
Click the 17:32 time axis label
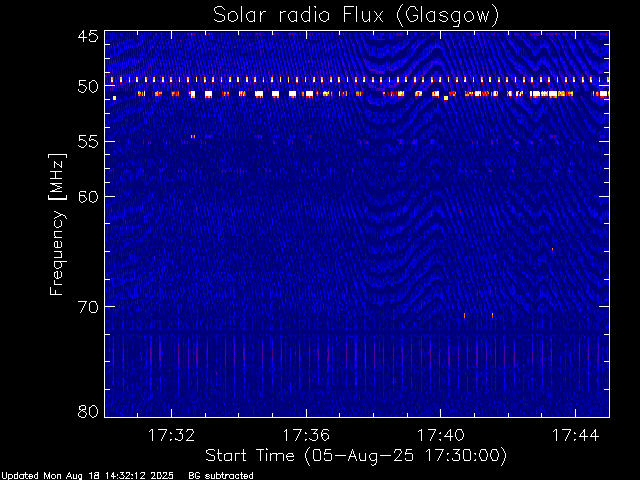click(171, 435)
